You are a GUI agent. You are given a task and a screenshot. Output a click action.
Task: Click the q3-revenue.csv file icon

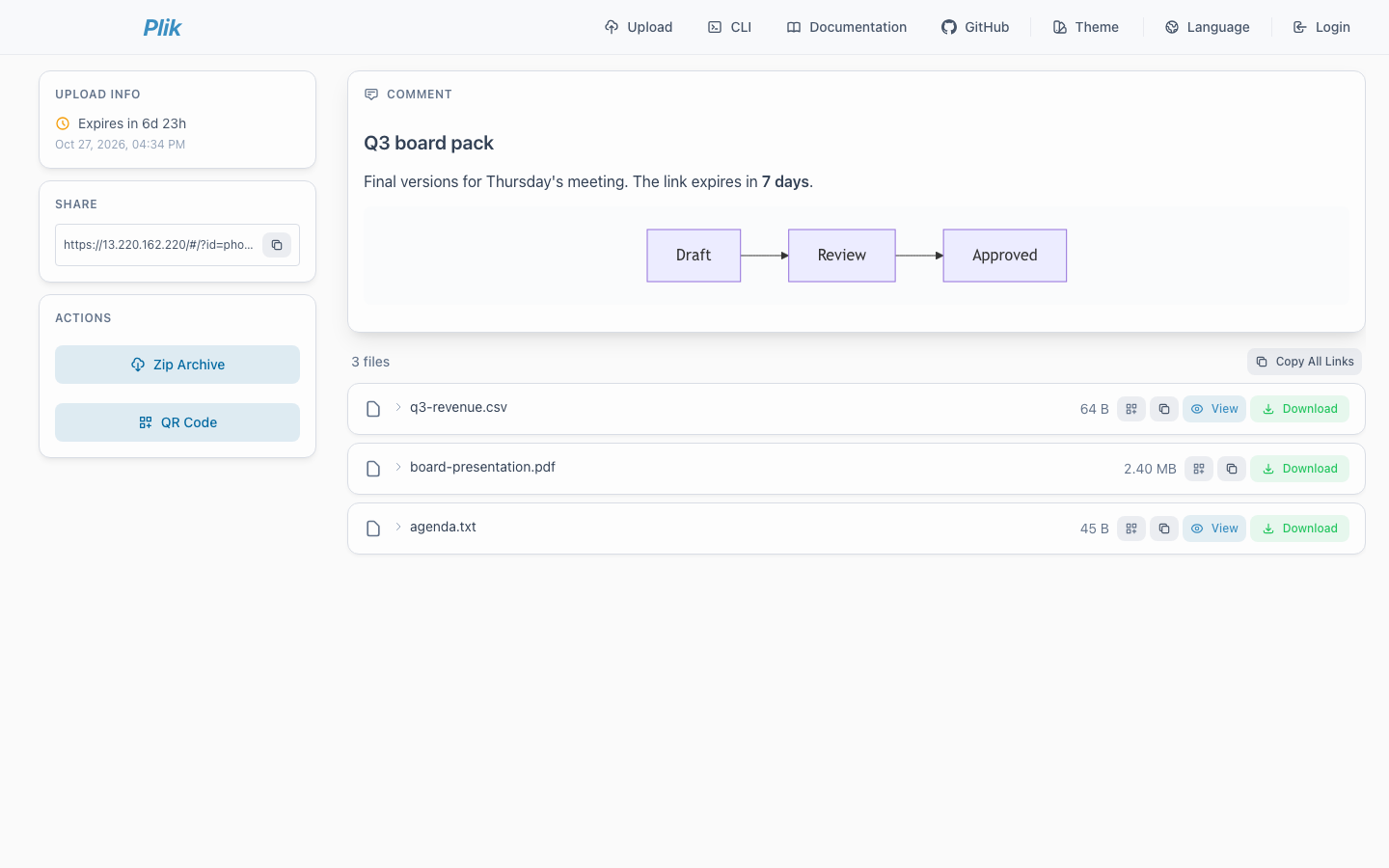[373, 409]
